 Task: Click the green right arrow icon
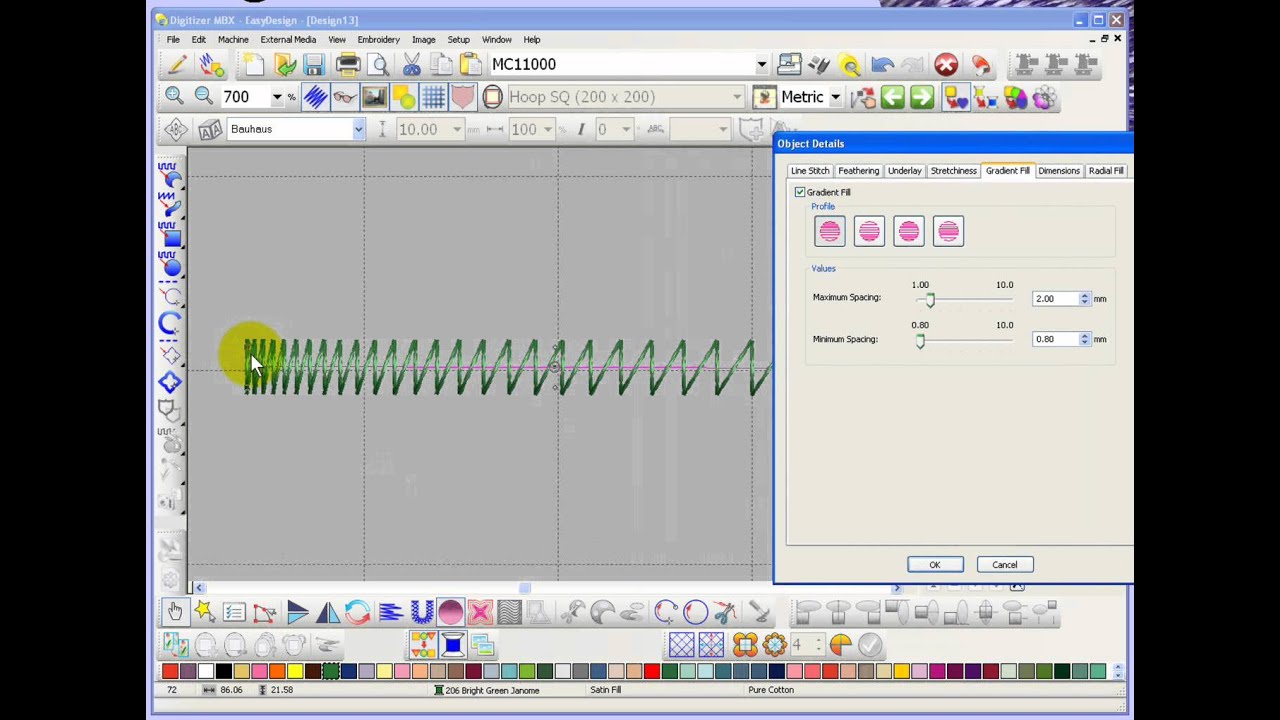pyautogui.click(x=922, y=97)
